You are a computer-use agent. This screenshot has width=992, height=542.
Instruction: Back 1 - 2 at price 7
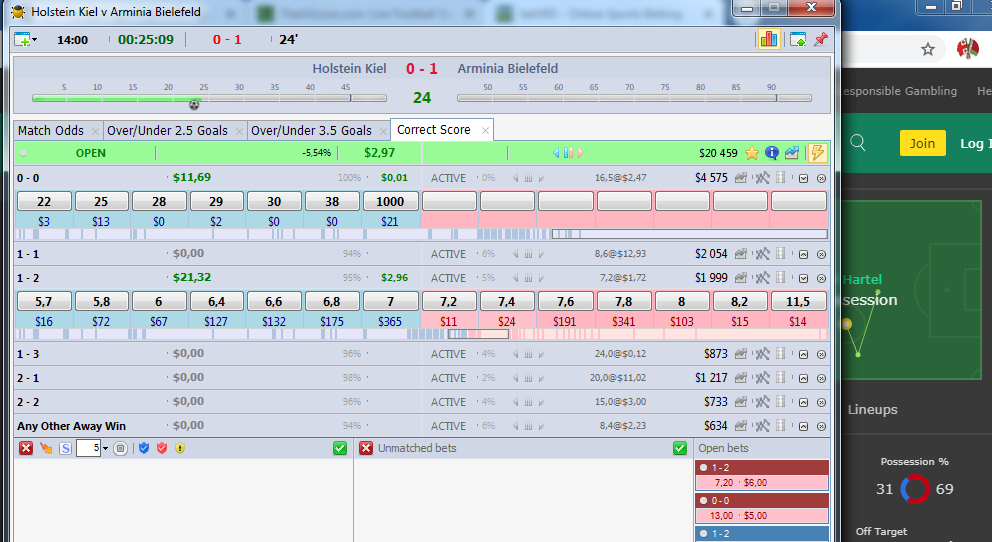[390, 301]
